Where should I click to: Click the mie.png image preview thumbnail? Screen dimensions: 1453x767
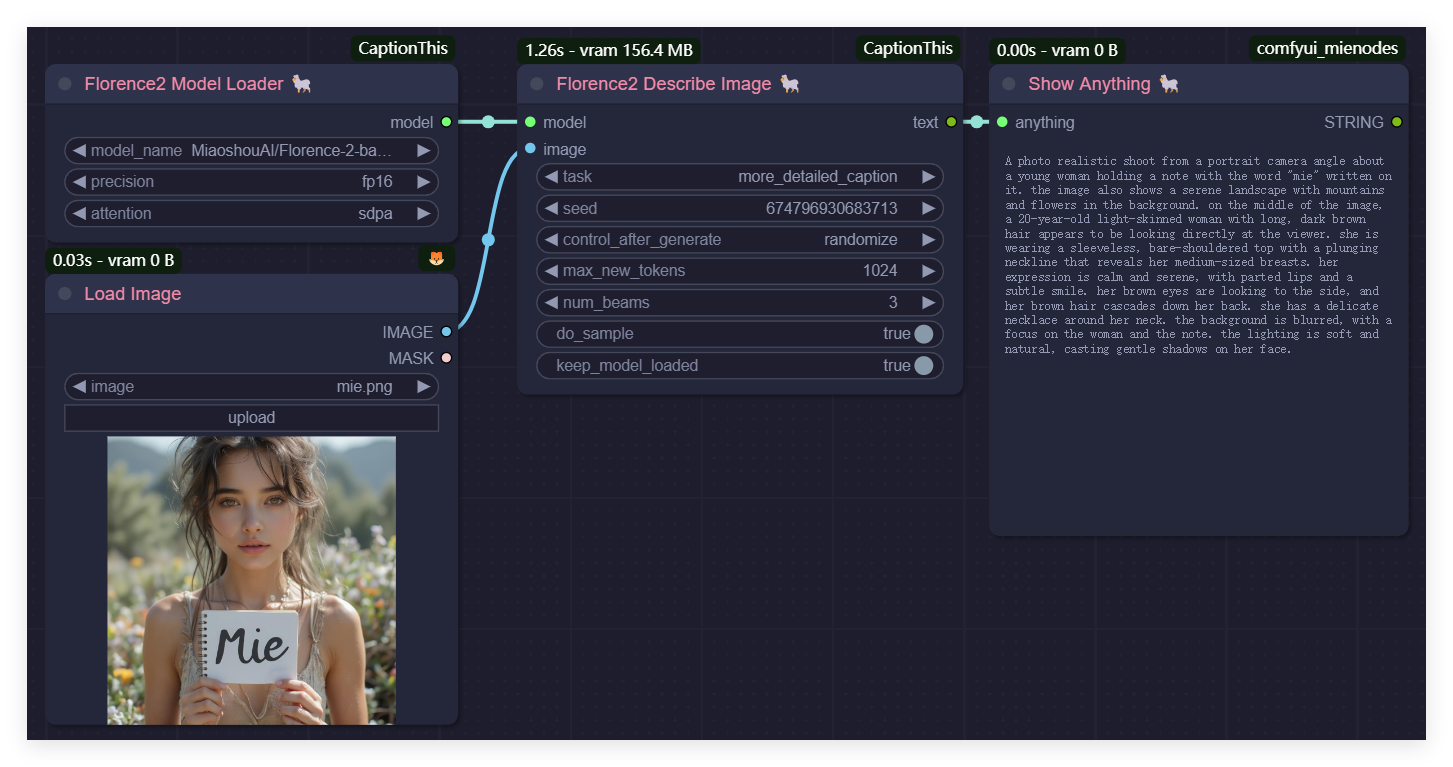coord(251,580)
